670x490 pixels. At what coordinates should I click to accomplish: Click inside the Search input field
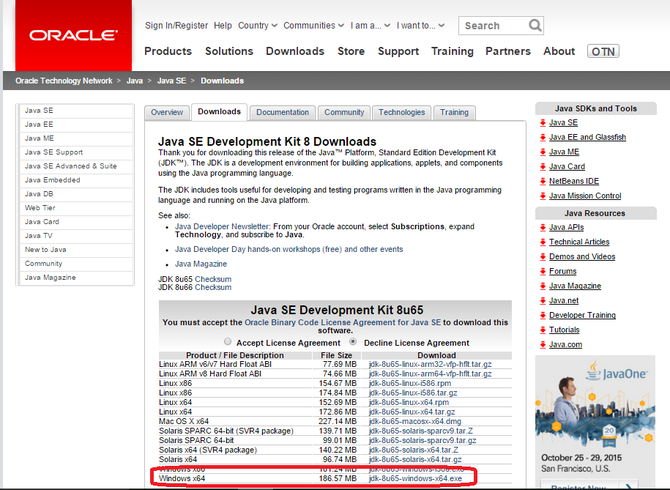(493, 26)
